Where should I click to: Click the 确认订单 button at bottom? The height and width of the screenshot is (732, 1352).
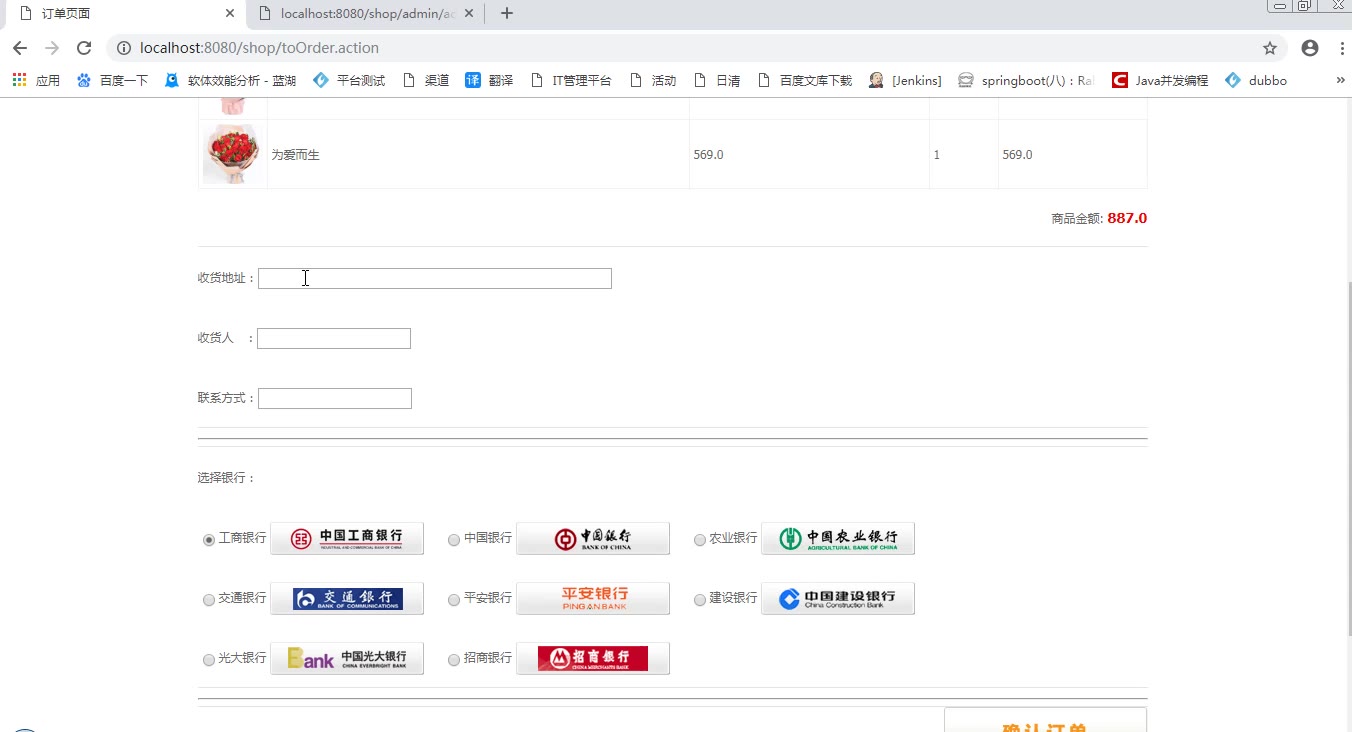(1045, 720)
